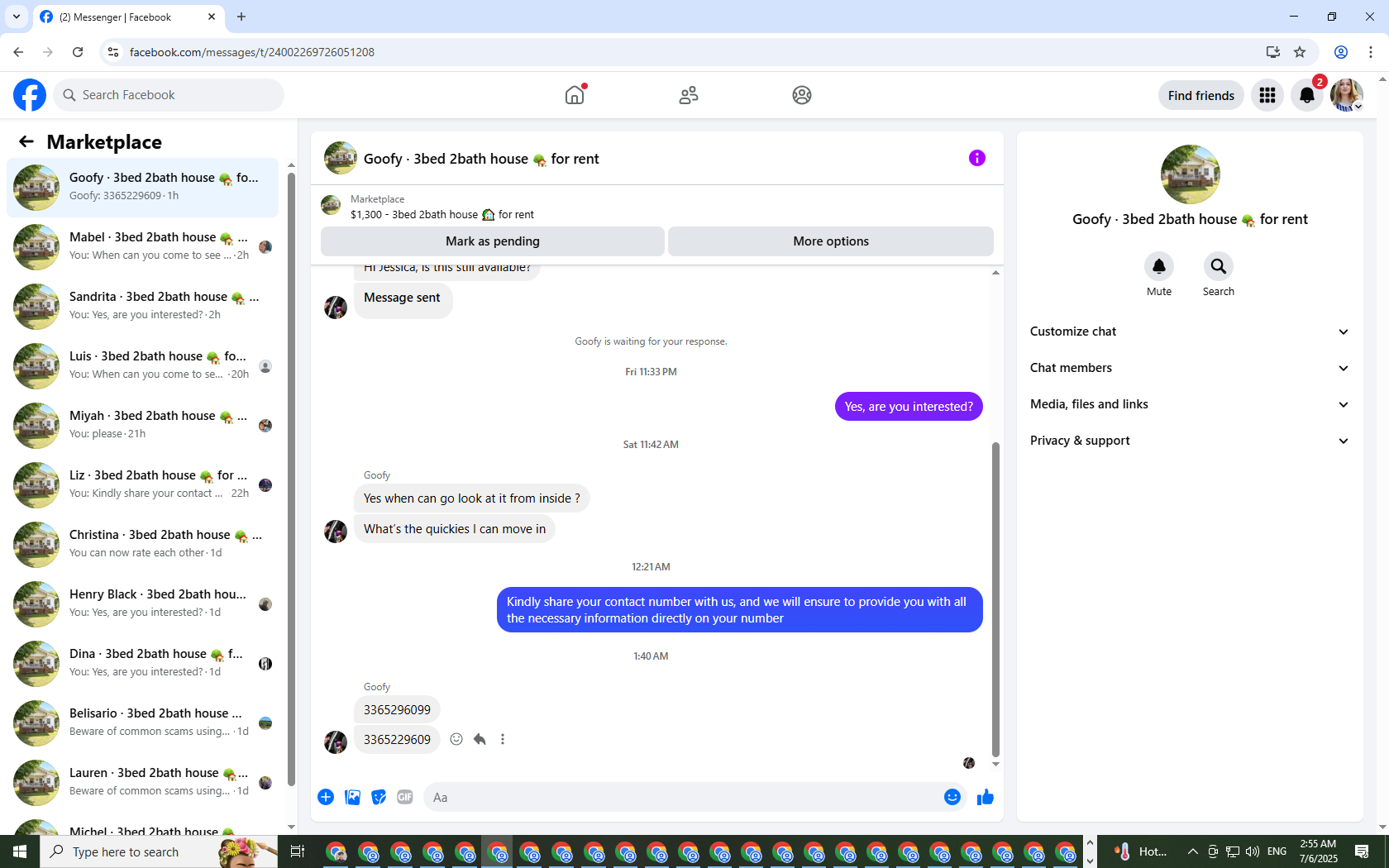Choose a sticker icon
The height and width of the screenshot is (868, 1389).
[379, 797]
